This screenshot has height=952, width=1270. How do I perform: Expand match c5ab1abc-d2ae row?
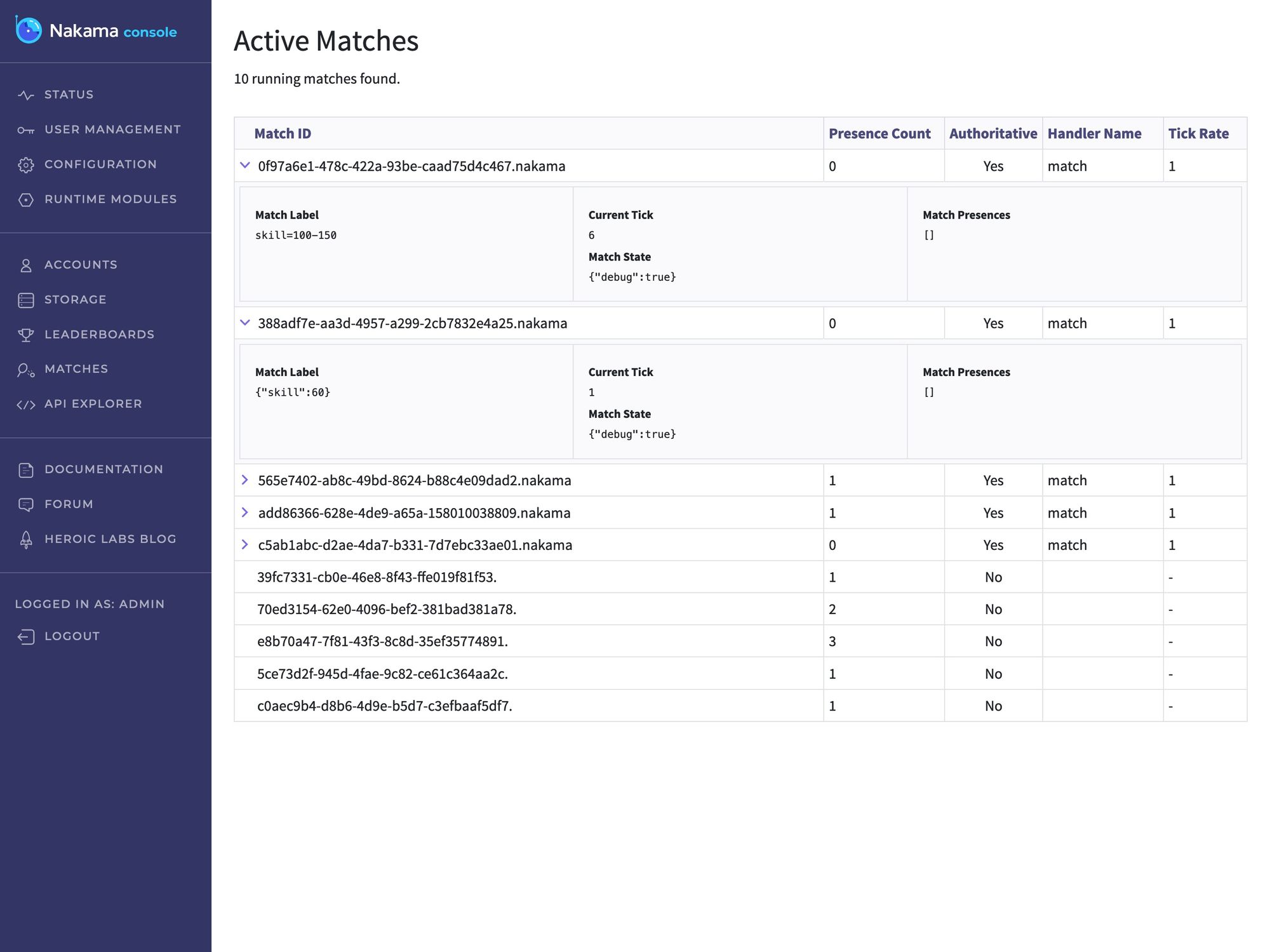pyautogui.click(x=245, y=545)
